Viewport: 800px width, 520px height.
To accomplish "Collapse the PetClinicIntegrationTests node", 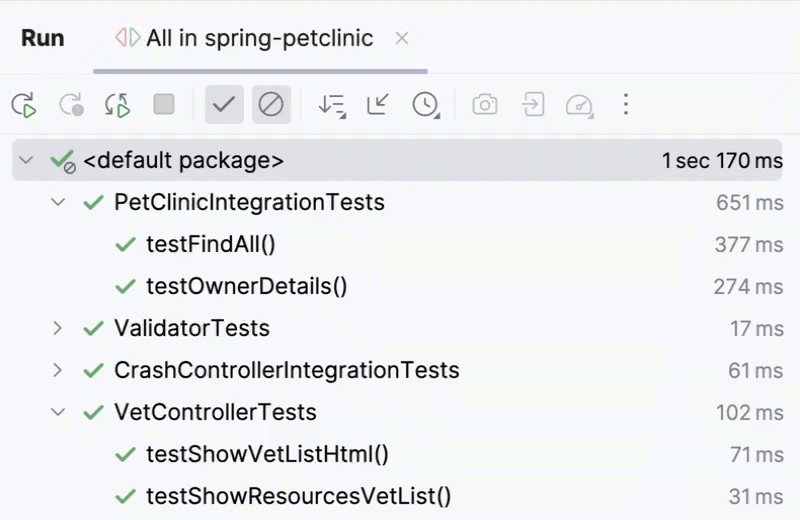I will 58,202.
